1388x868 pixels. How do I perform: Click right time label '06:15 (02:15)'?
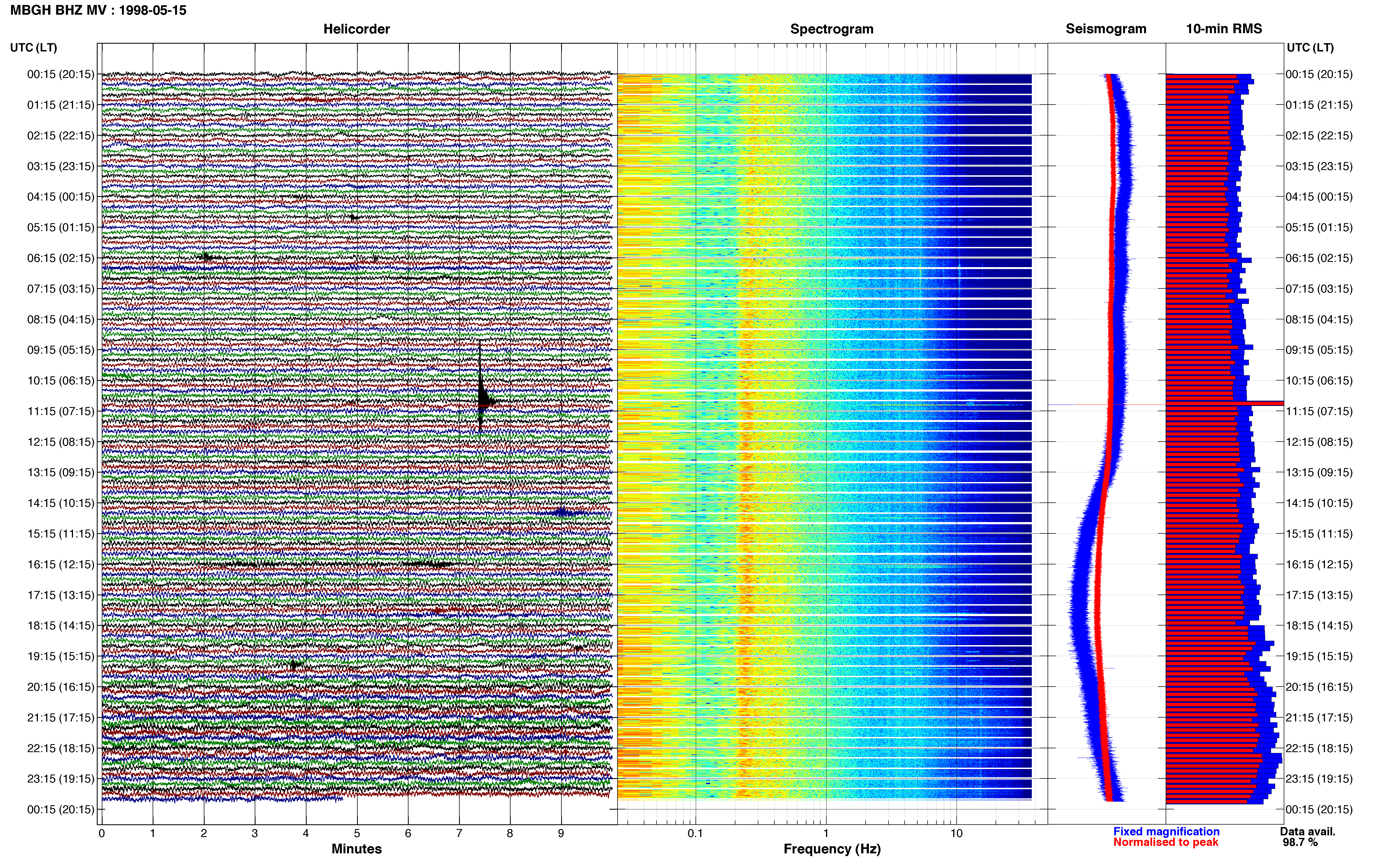click(1319, 258)
